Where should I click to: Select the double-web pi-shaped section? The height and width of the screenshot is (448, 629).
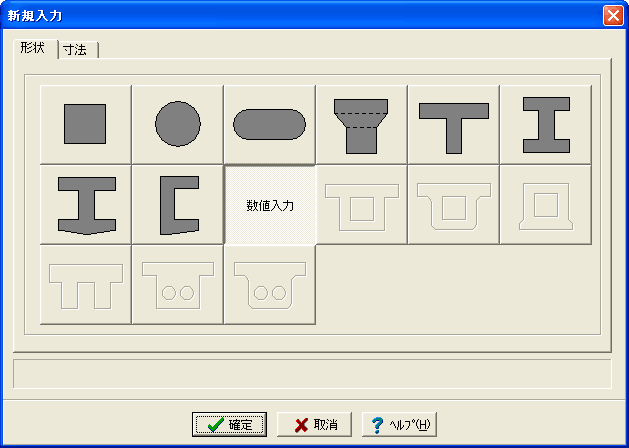tap(85, 285)
